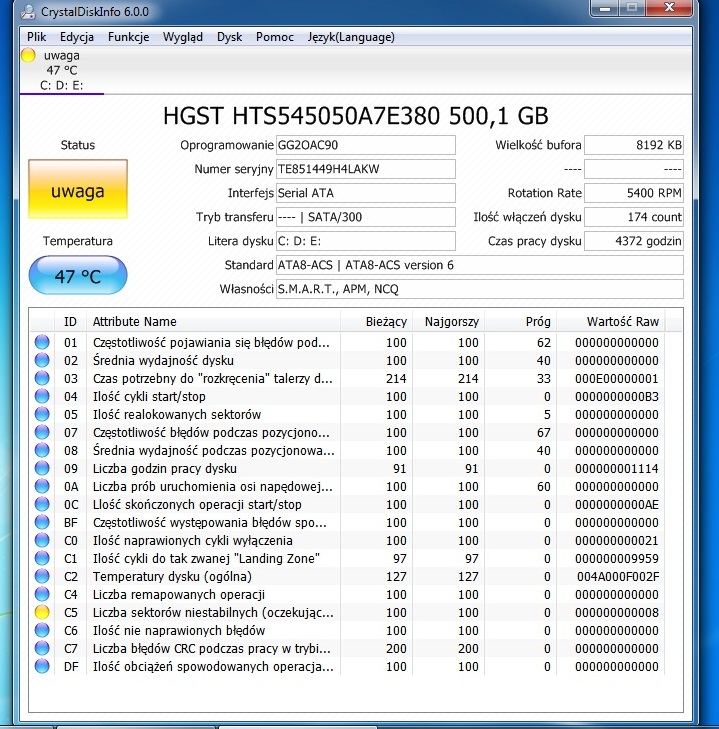Click the status icon of attribute 07

tap(42, 432)
